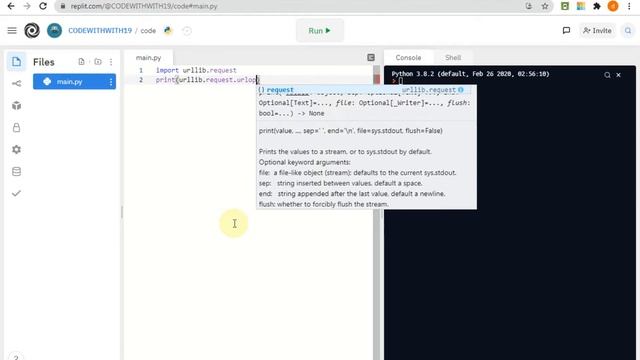Show info for urllib.request suggestion
The image size is (640, 360).
(x=461, y=90)
